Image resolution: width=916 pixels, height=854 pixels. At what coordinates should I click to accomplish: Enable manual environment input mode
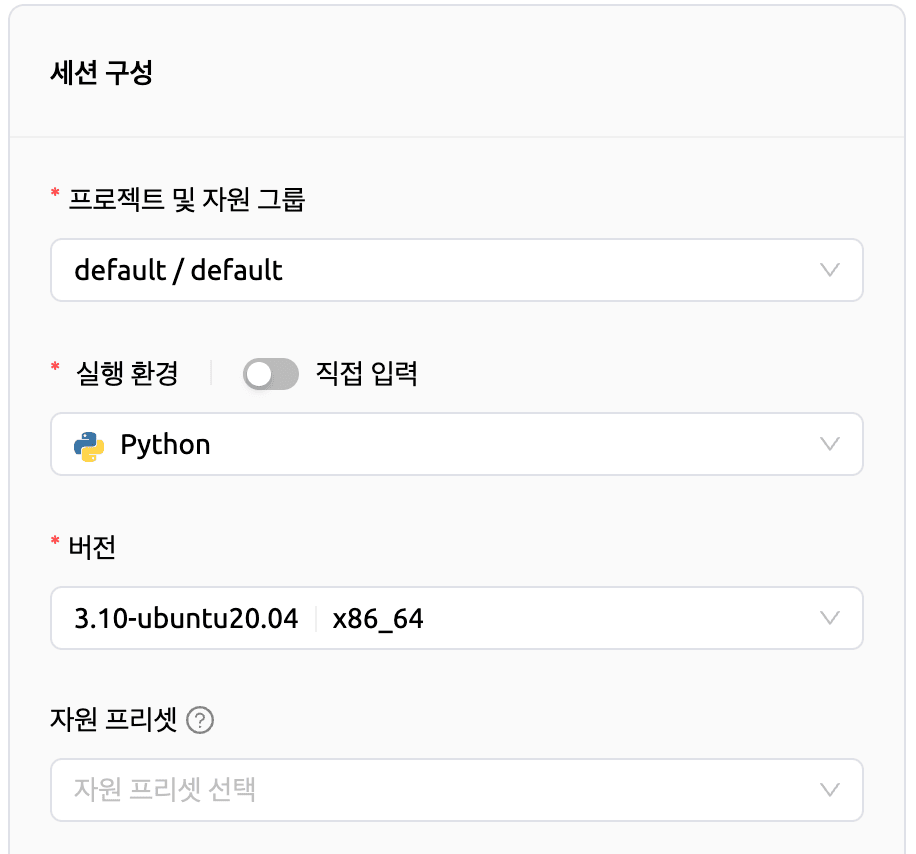point(269,373)
